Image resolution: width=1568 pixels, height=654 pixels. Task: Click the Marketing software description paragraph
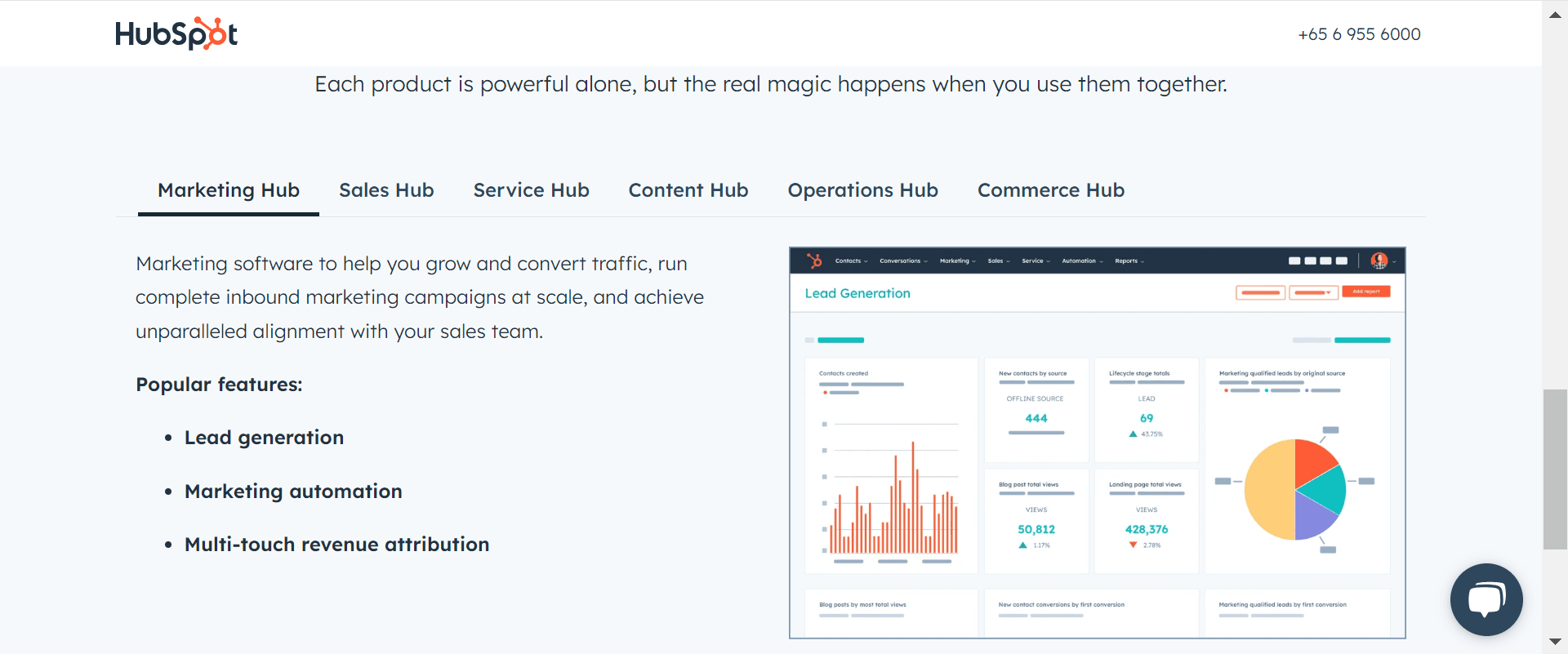click(x=420, y=297)
